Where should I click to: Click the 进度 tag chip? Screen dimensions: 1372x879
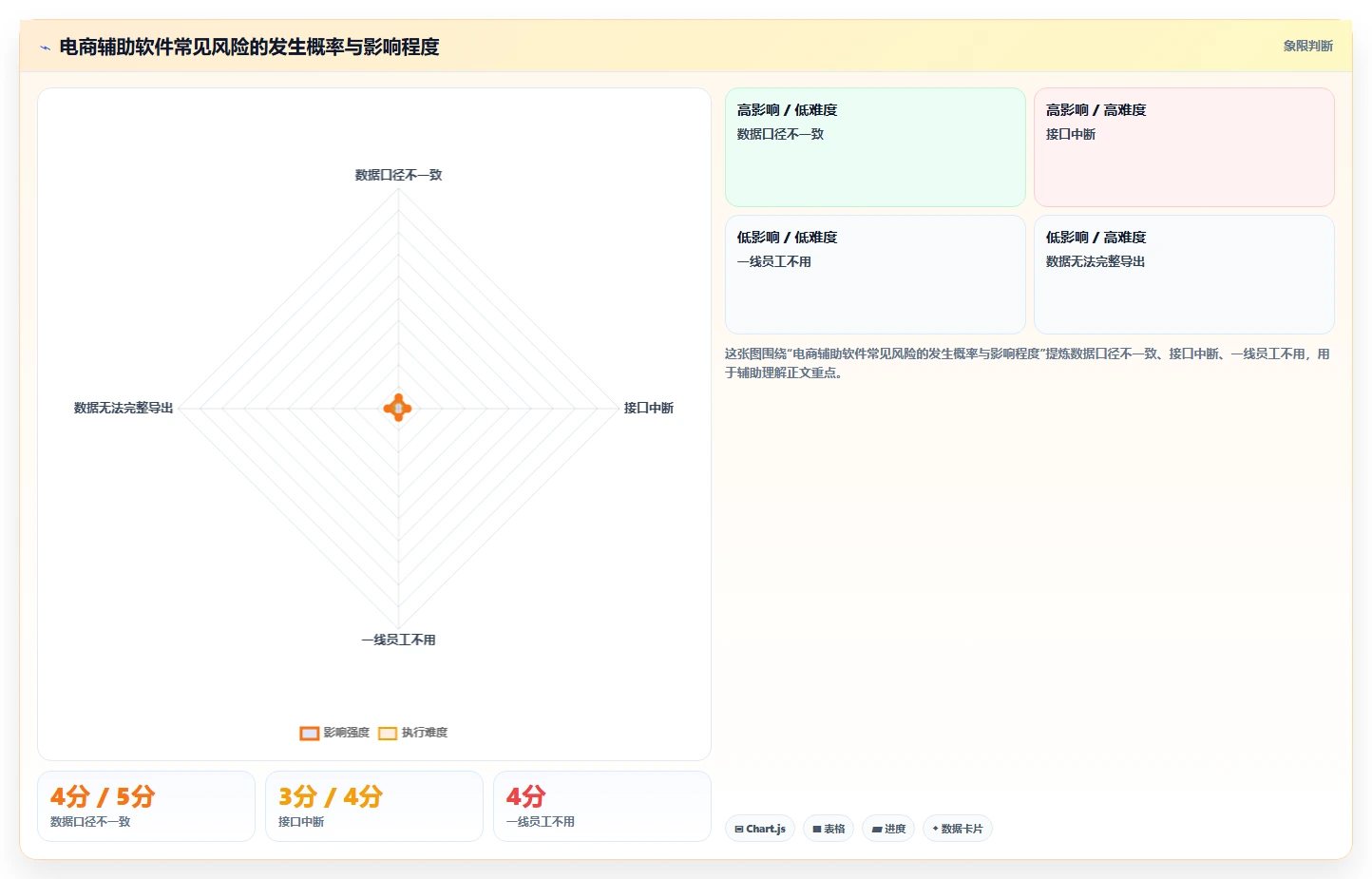(x=888, y=829)
